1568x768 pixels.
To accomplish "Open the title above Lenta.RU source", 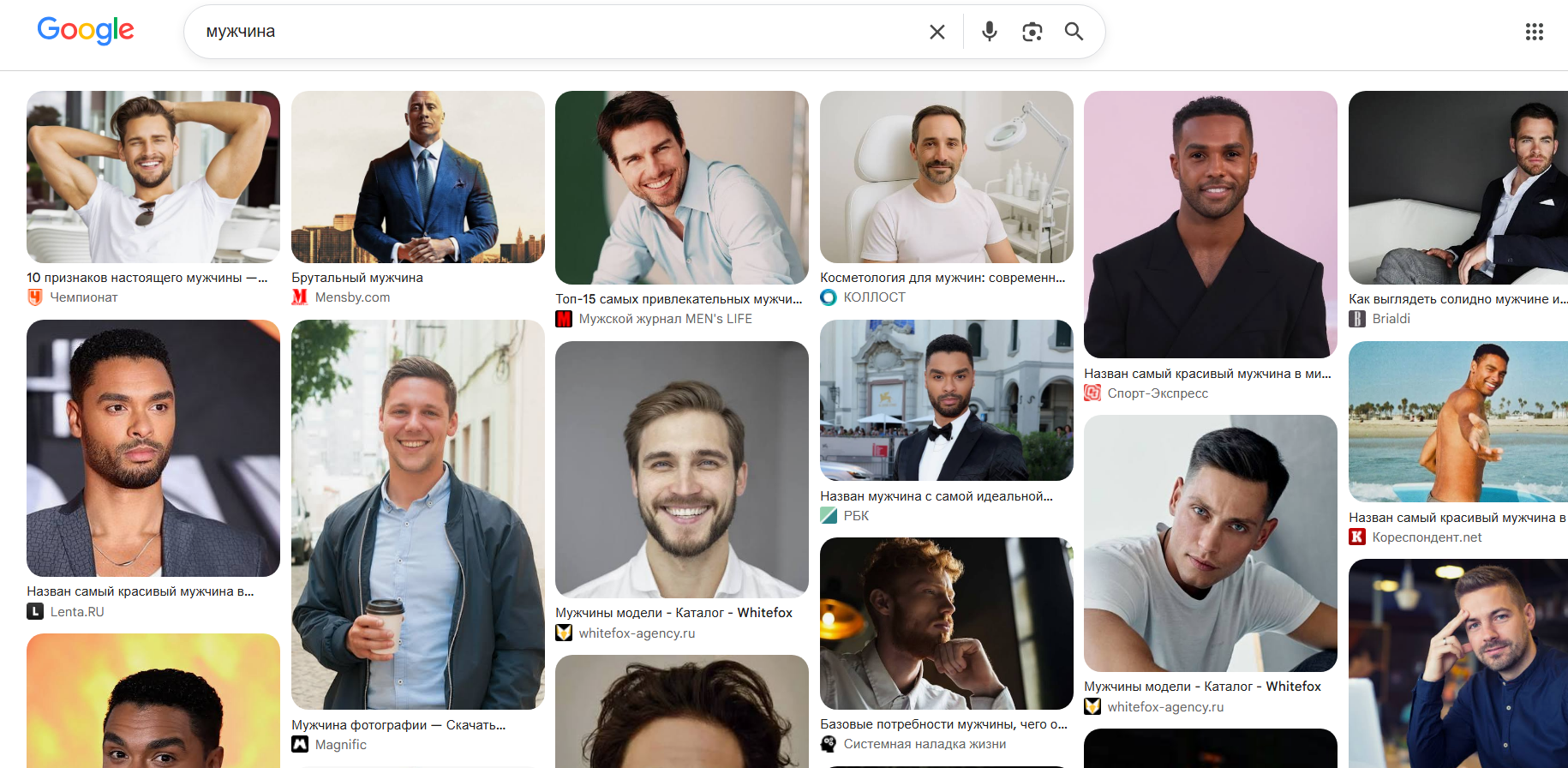I will pos(141,591).
